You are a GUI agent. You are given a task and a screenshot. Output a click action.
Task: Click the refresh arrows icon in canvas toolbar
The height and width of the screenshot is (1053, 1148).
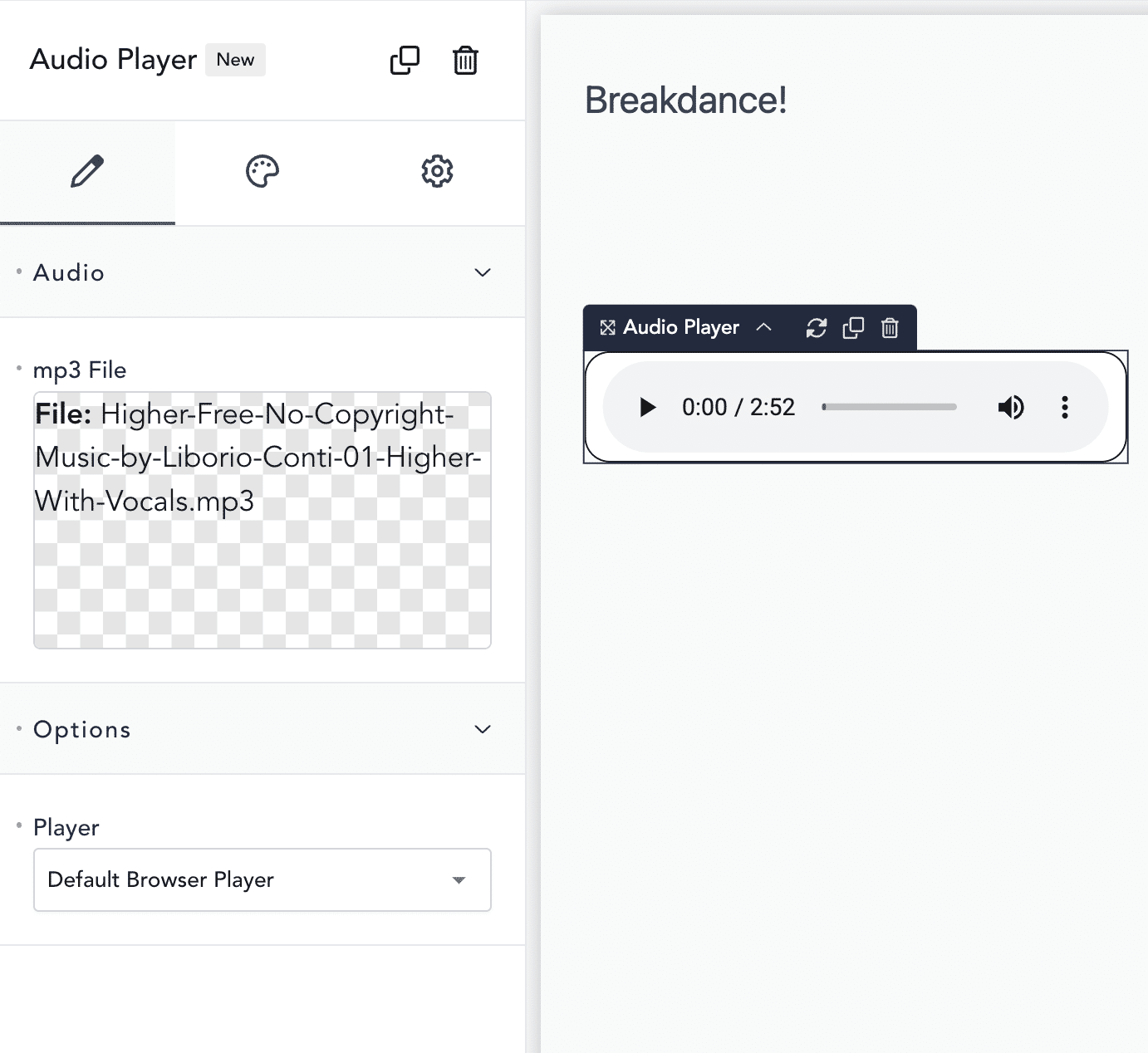(x=817, y=328)
